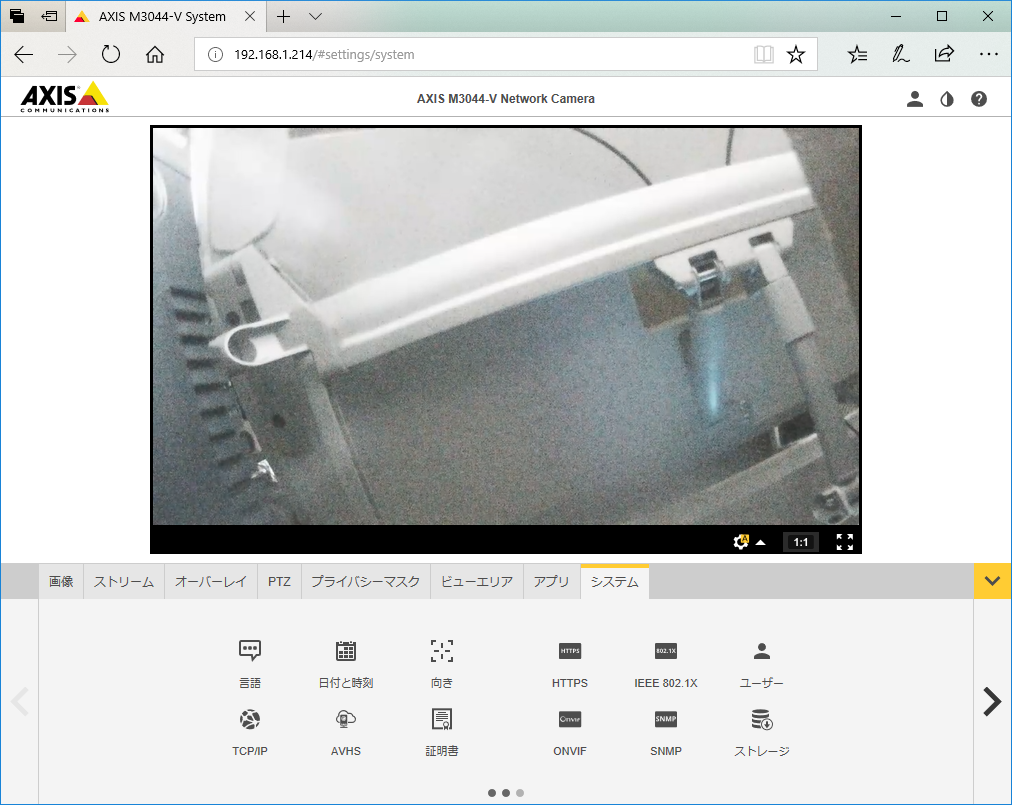Open the 言語 language settings icon

pos(250,651)
